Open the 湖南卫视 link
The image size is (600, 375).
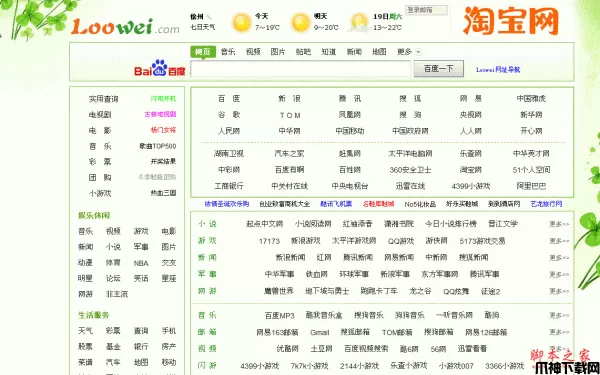(x=229, y=154)
